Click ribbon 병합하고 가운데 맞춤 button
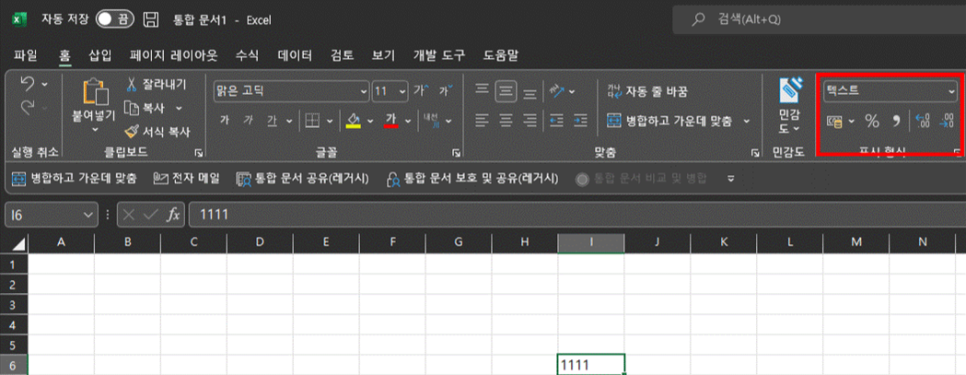Viewport: 966px width, 375px height. click(x=670, y=121)
